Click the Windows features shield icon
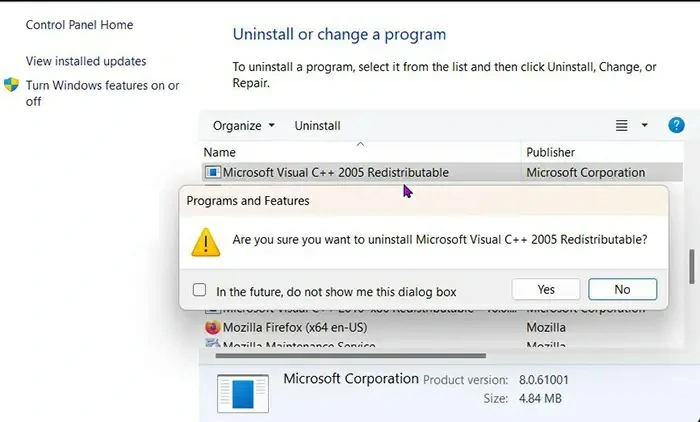 tap(12, 86)
